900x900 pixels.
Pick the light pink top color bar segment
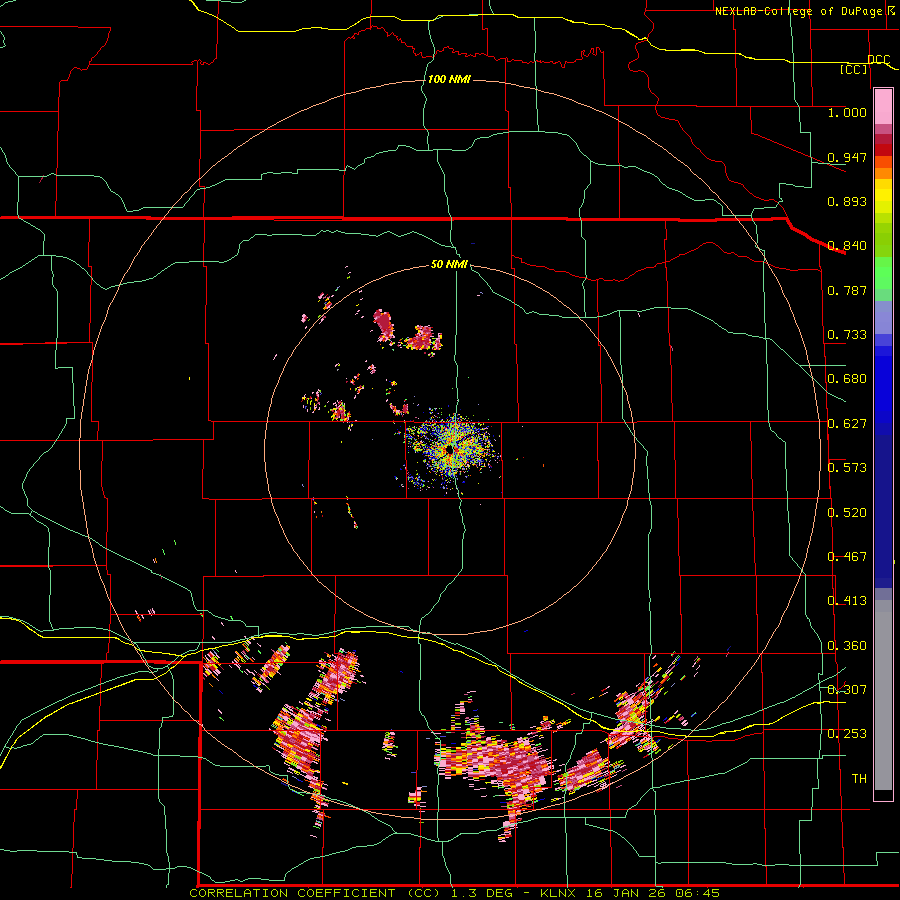point(883,106)
